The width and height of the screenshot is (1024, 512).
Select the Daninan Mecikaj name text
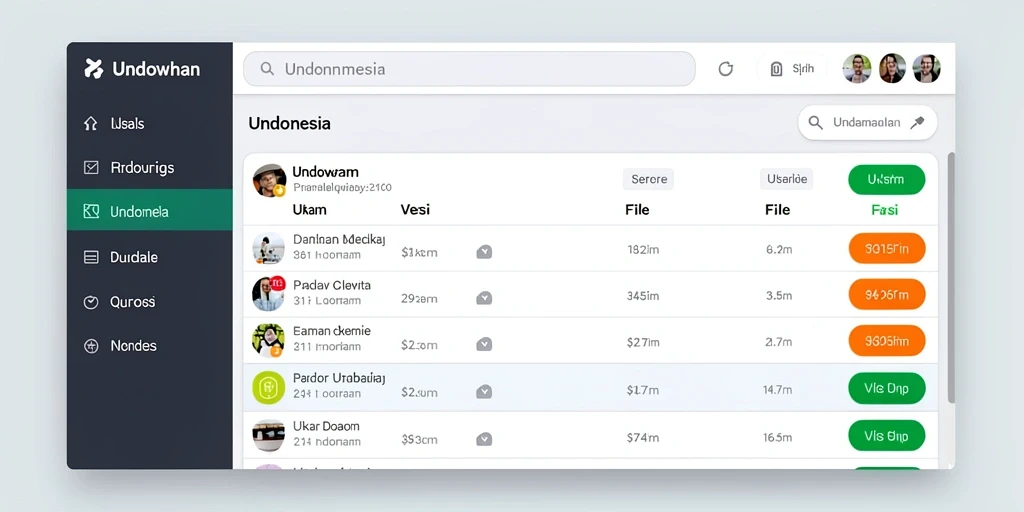pyautogui.click(x=339, y=239)
